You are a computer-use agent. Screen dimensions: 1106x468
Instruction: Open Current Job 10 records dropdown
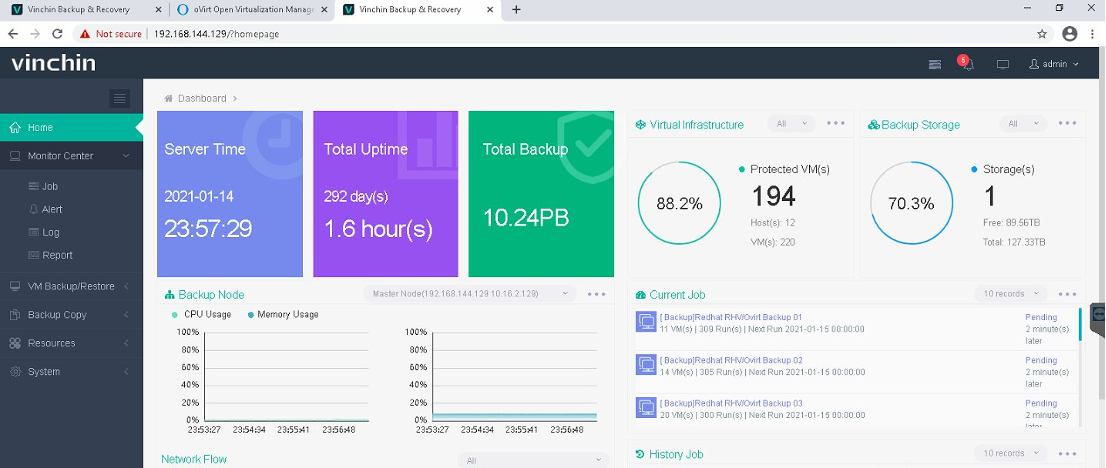tap(1011, 294)
